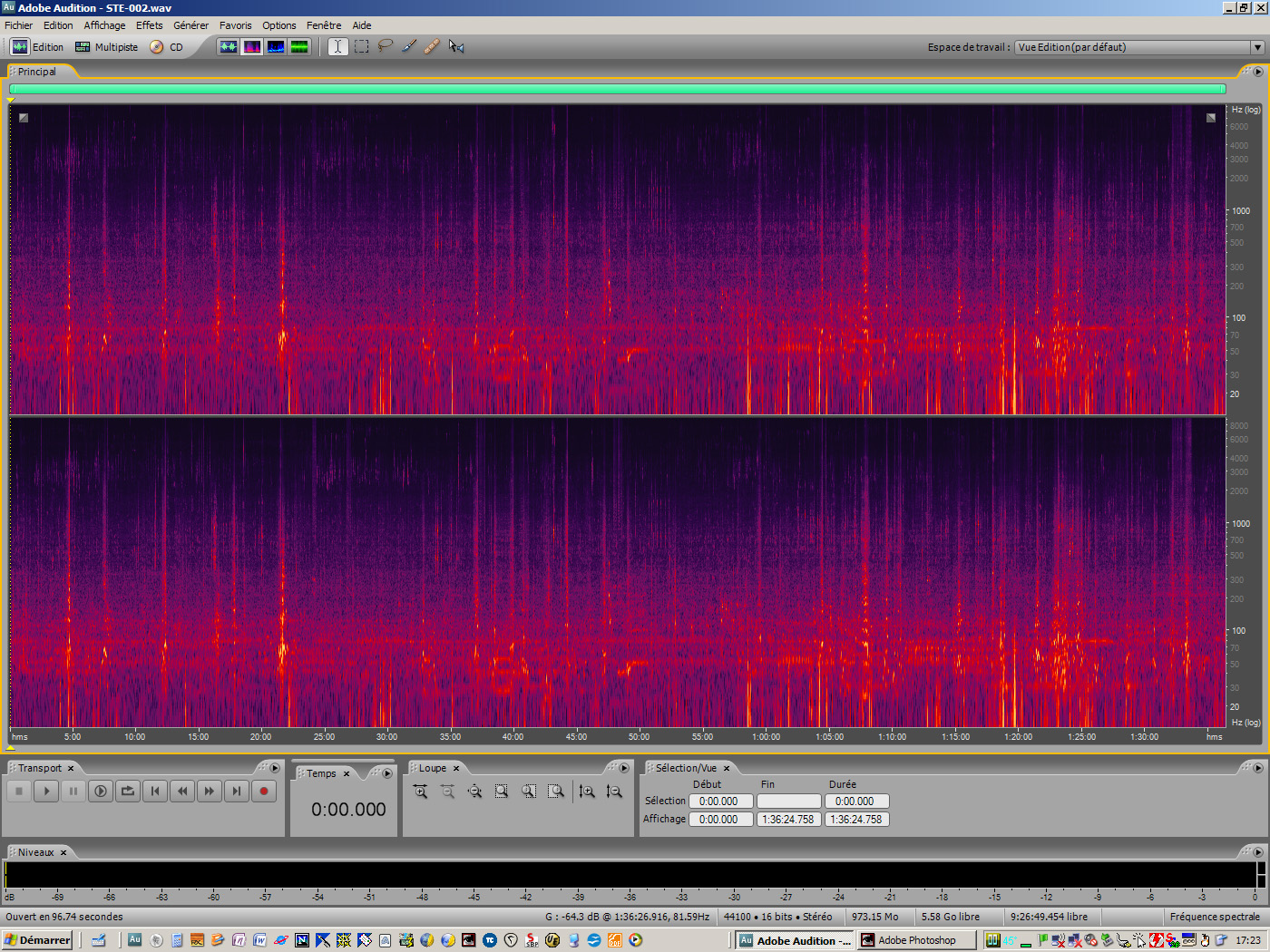1270x952 pixels.
Task: Click the Démarrer start button
Action: click(x=37, y=940)
